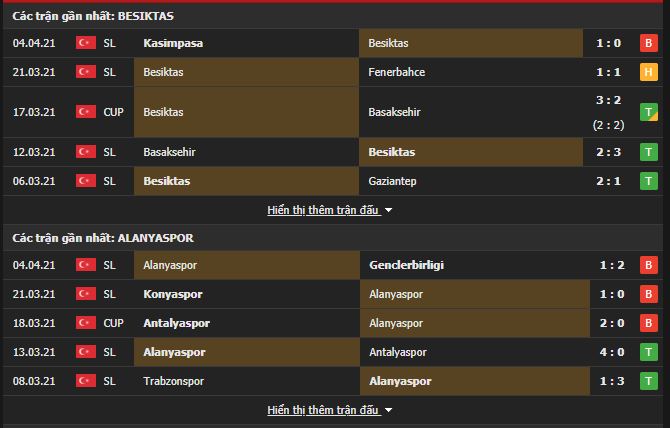Click the red B result badge for Kasimpasa match

pyautogui.click(x=648, y=43)
